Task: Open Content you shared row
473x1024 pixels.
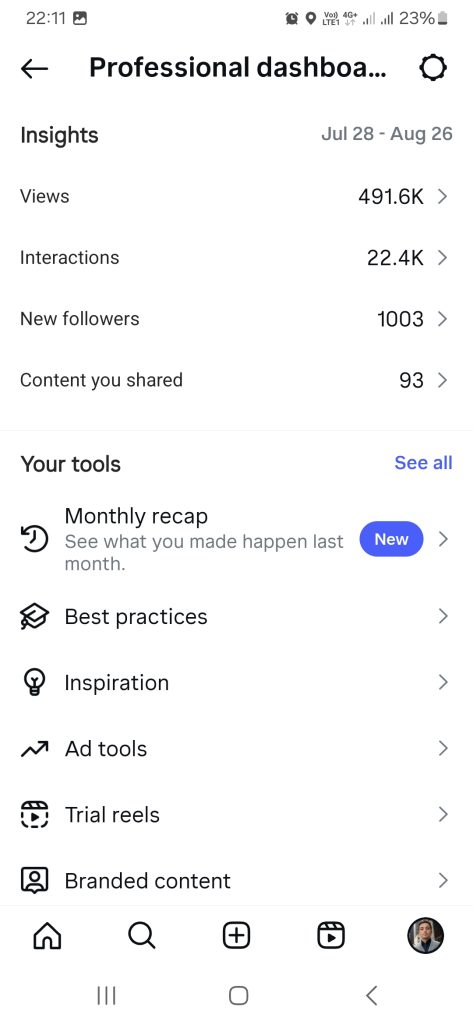Action: click(236, 380)
